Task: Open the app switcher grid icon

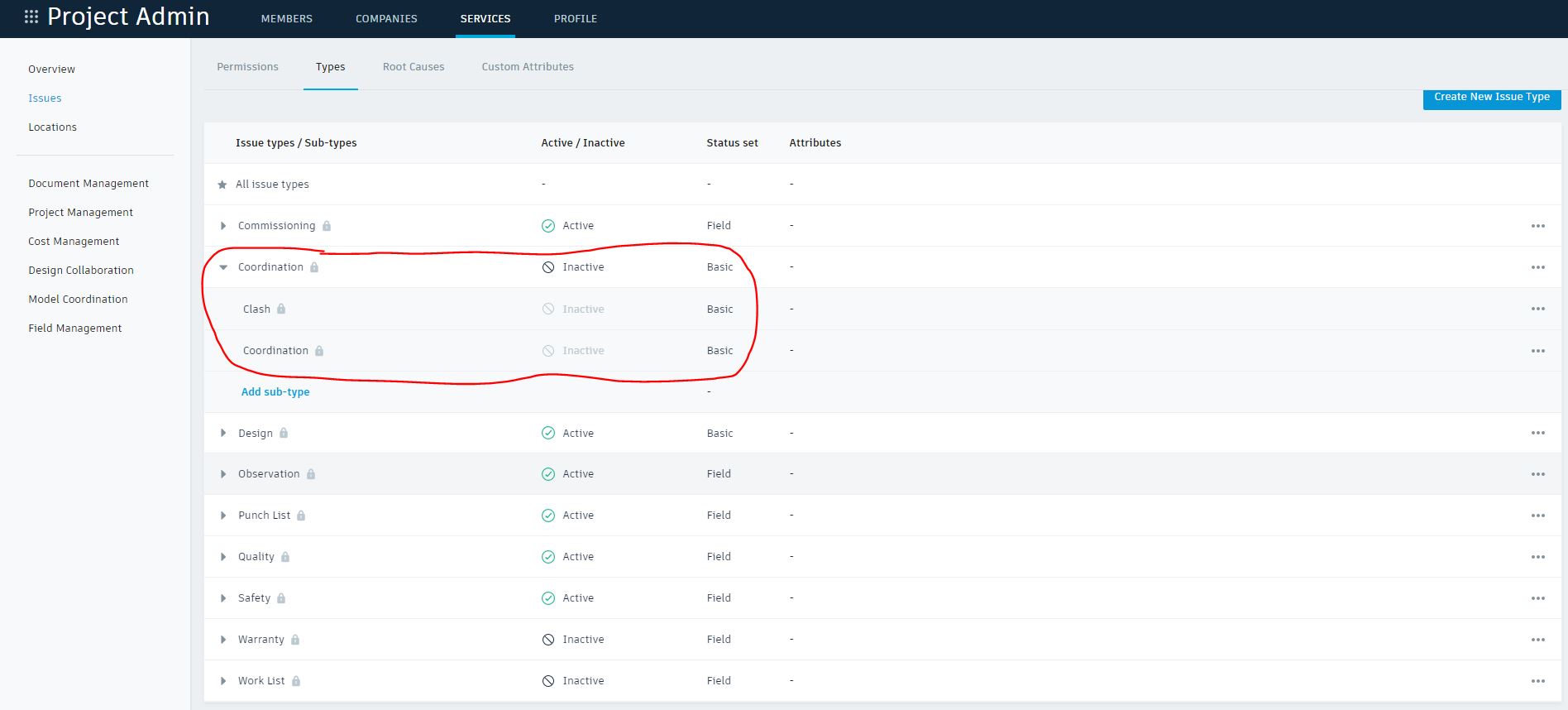Action: click(31, 17)
